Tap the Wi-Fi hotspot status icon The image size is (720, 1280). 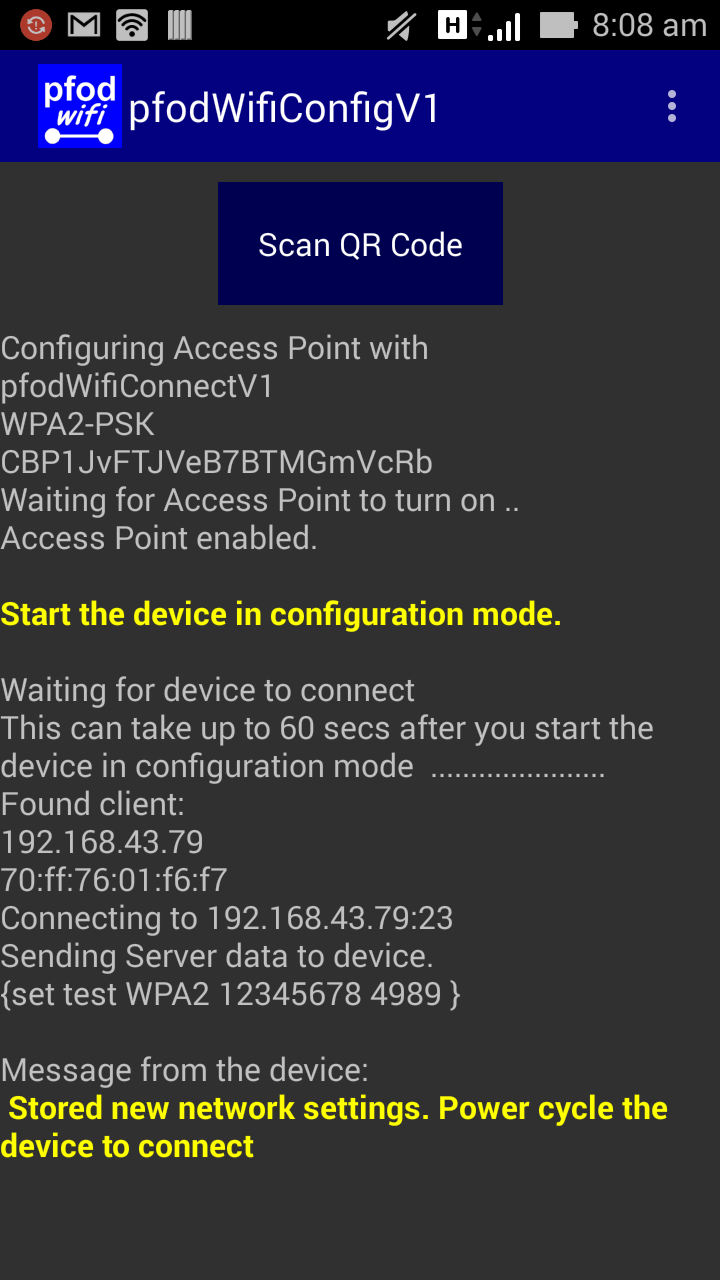tap(132, 25)
